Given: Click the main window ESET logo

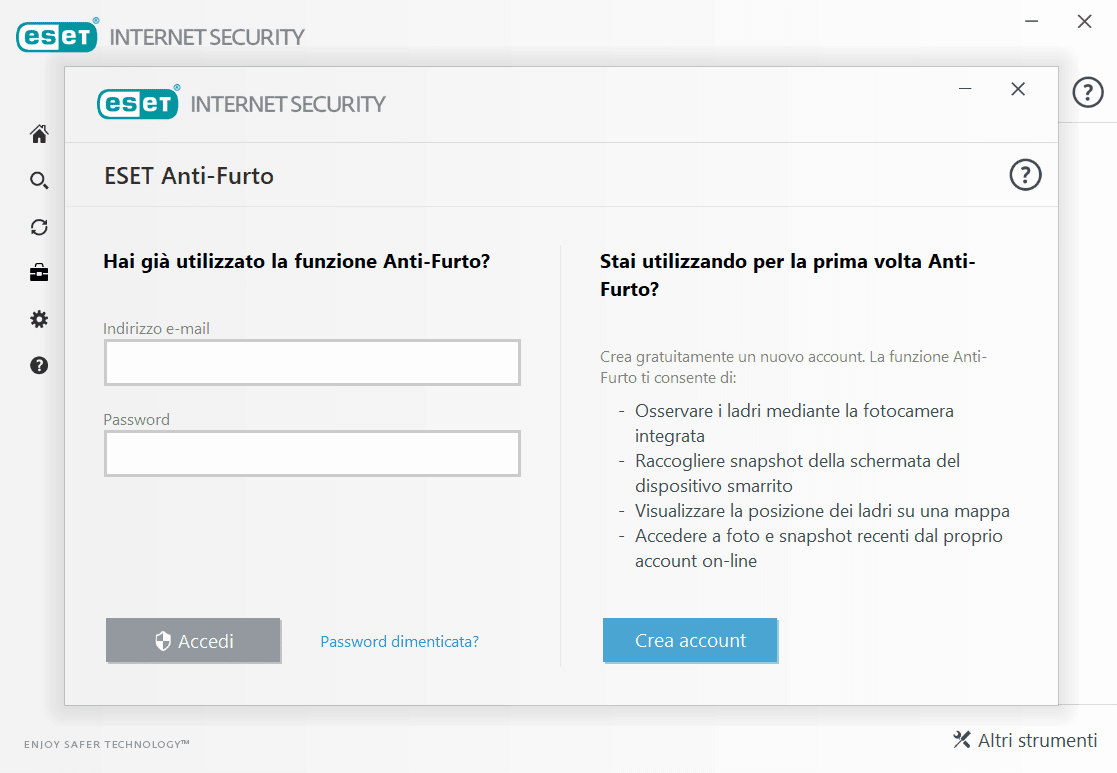Looking at the screenshot, I should pyautogui.click(x=57, y=36).
